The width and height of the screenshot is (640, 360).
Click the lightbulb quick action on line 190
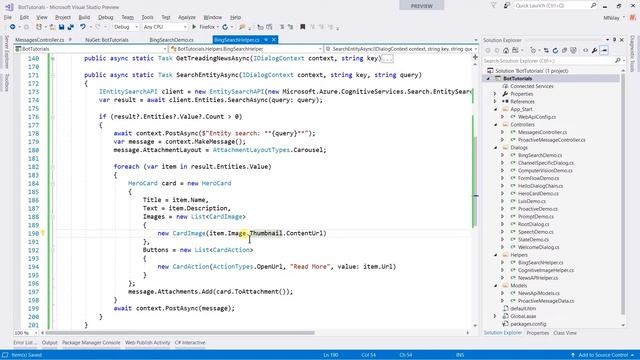(x=43, y=233)
